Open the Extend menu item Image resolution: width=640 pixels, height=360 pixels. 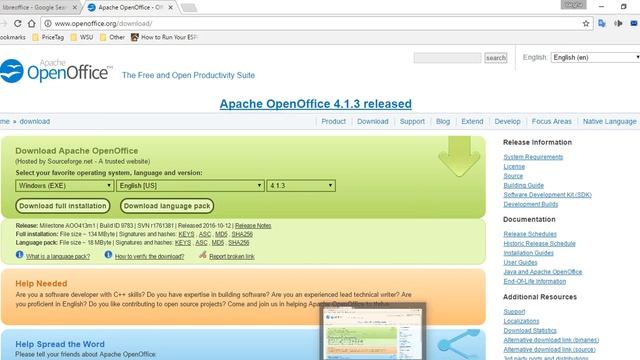point(472,122)
